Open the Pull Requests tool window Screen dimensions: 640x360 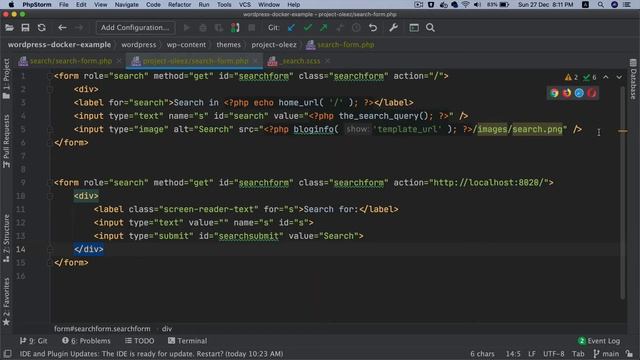click(6, 141)
